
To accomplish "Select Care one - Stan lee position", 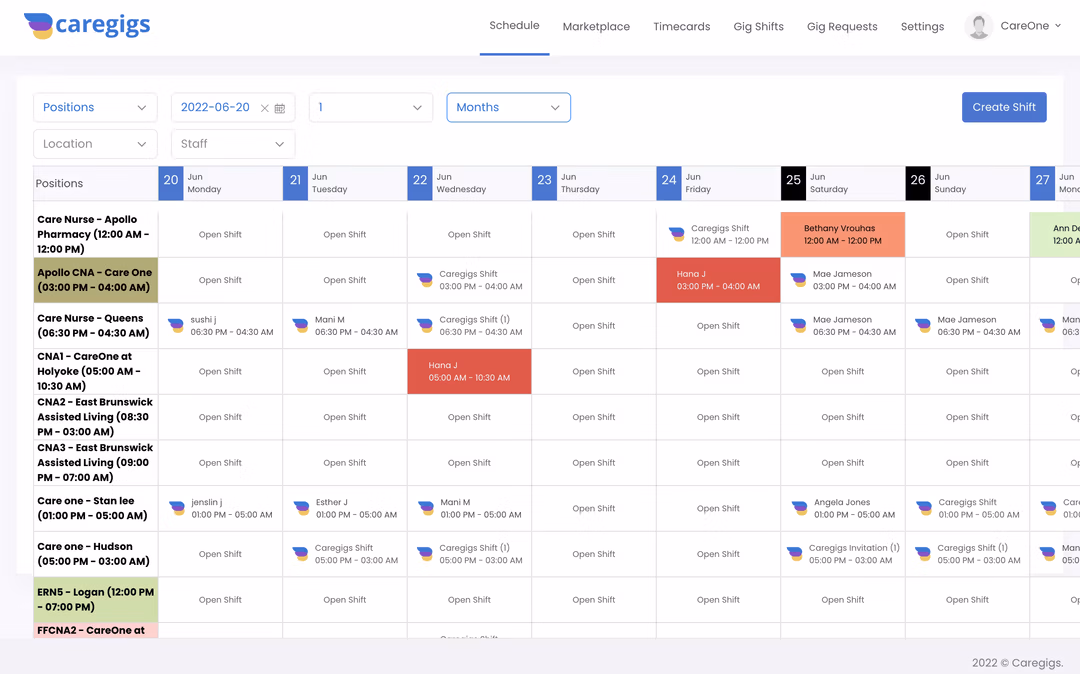I will [96, 508].
